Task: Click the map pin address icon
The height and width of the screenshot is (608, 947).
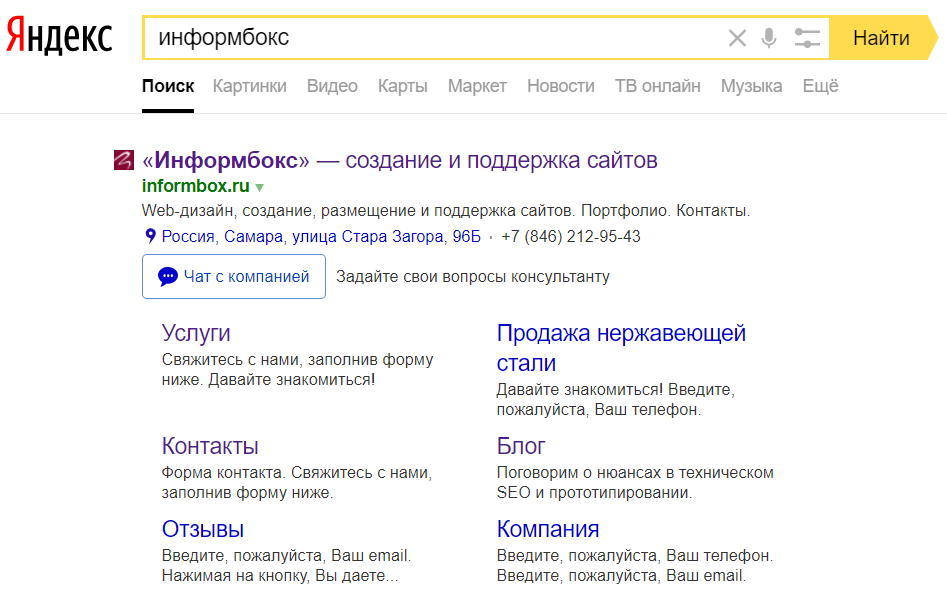Action: (150, 235)
